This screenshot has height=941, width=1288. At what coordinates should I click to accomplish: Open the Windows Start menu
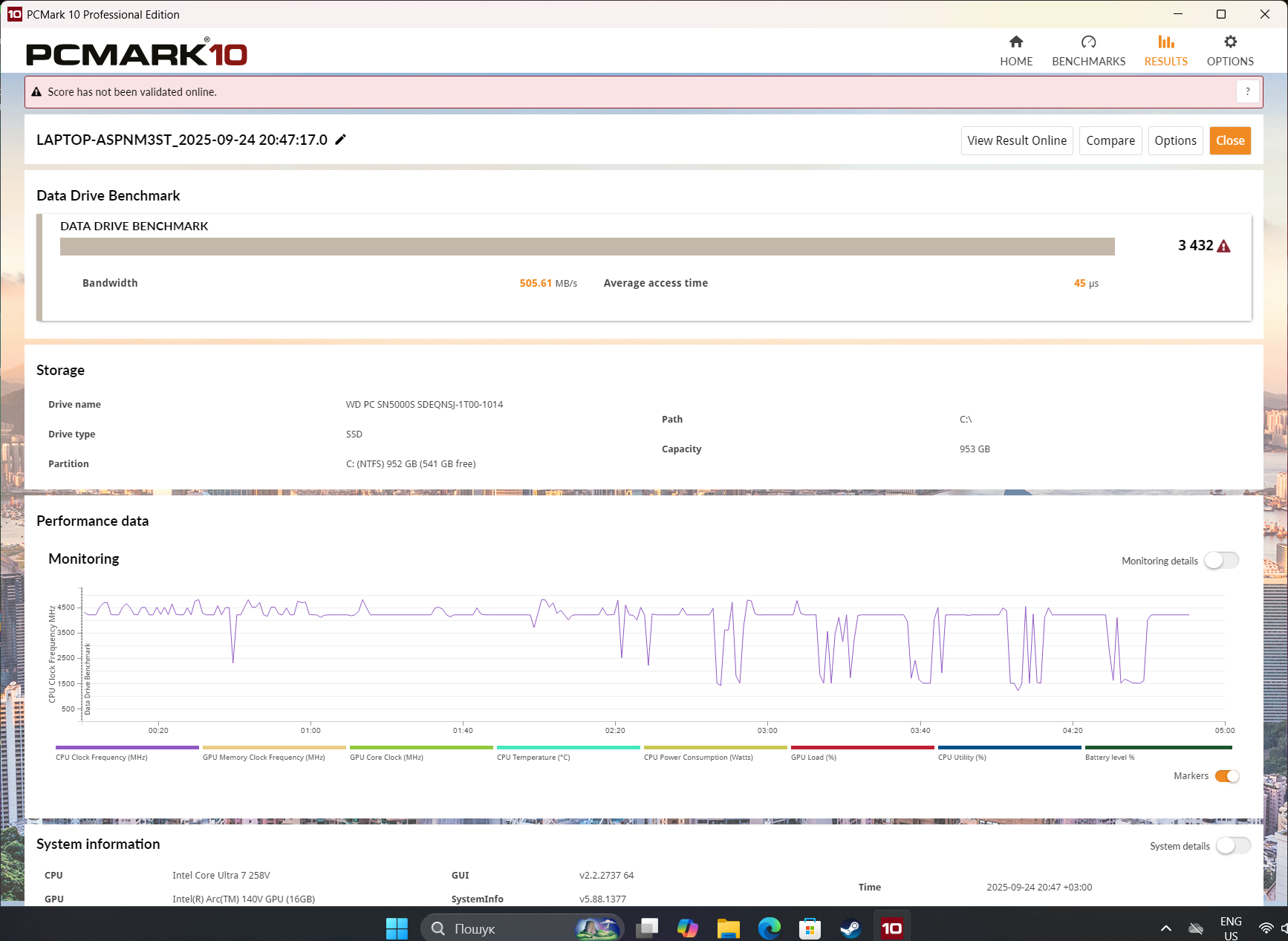pyautogui.click(x=397, y=928)
